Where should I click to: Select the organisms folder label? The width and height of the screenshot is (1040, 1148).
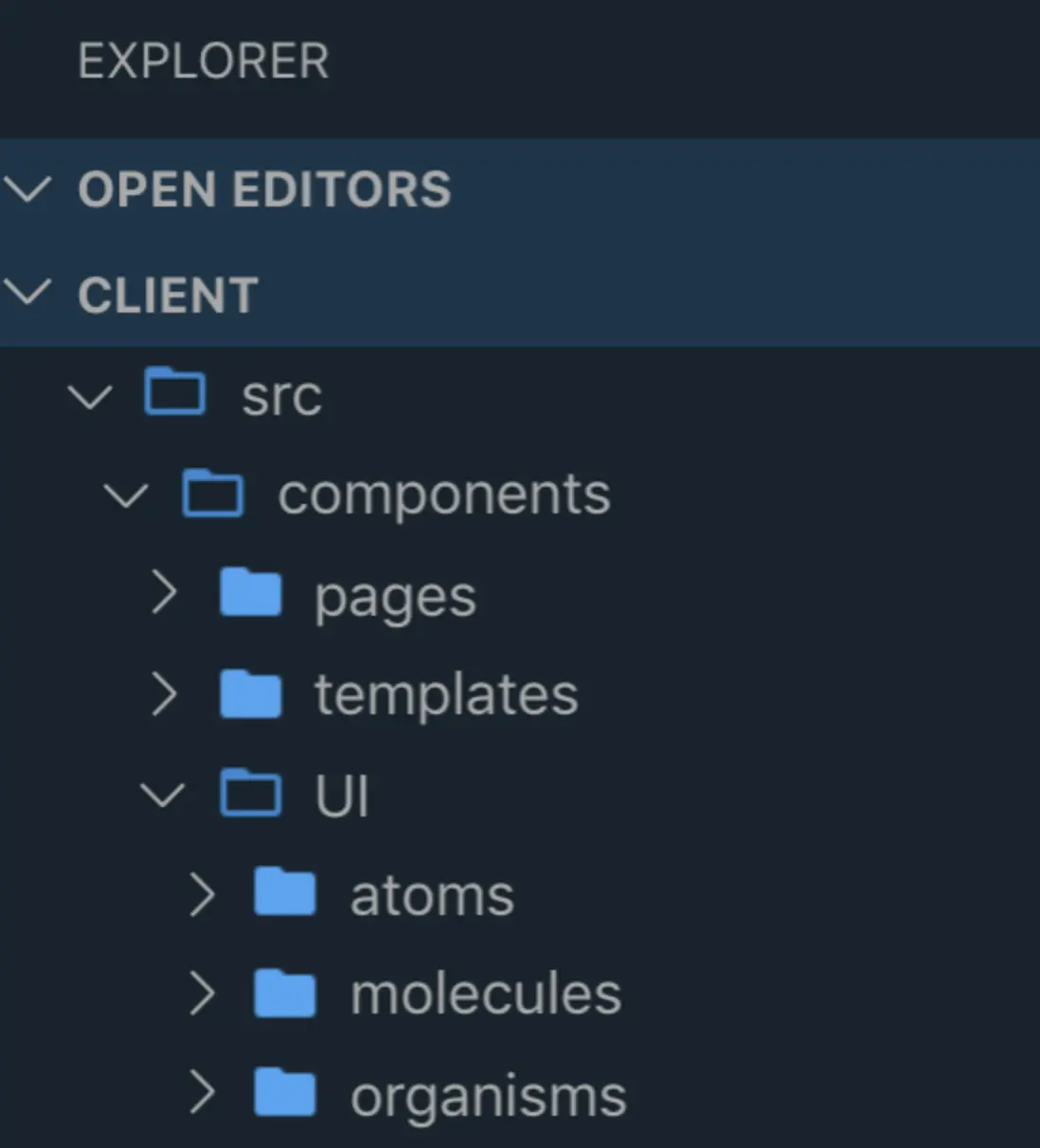[489, 1097]
